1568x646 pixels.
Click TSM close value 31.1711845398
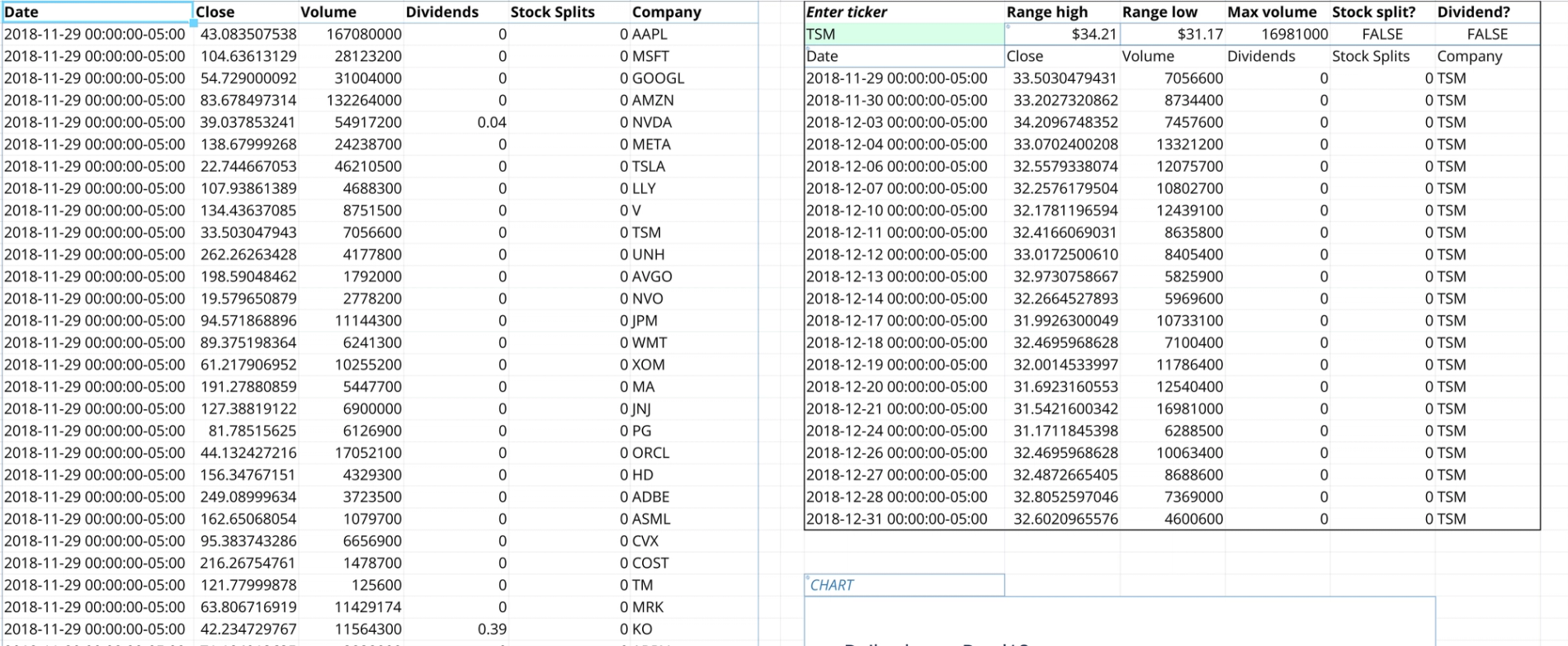pos(1062,431)
